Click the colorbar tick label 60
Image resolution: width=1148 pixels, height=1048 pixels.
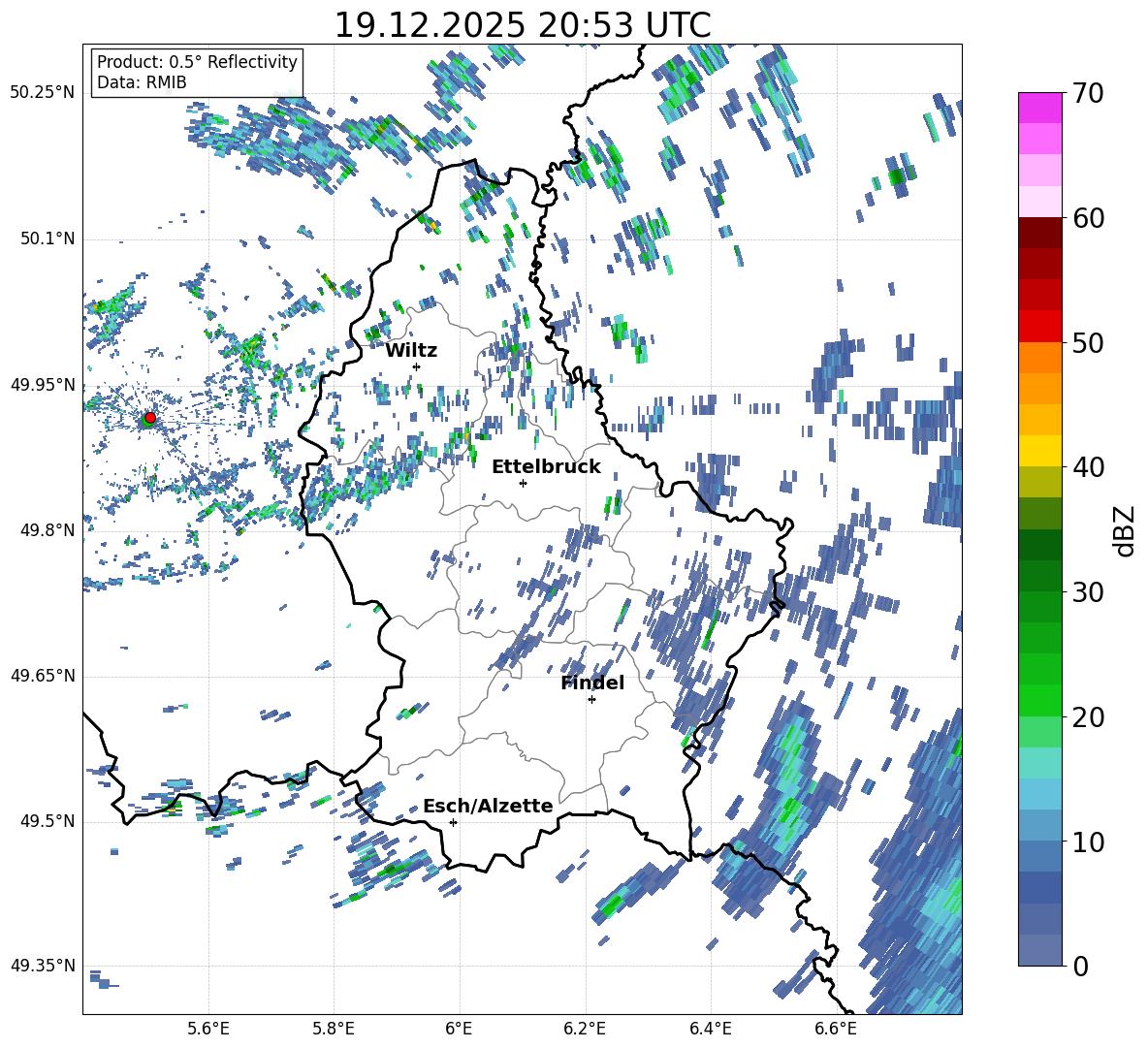point(1088,217)
